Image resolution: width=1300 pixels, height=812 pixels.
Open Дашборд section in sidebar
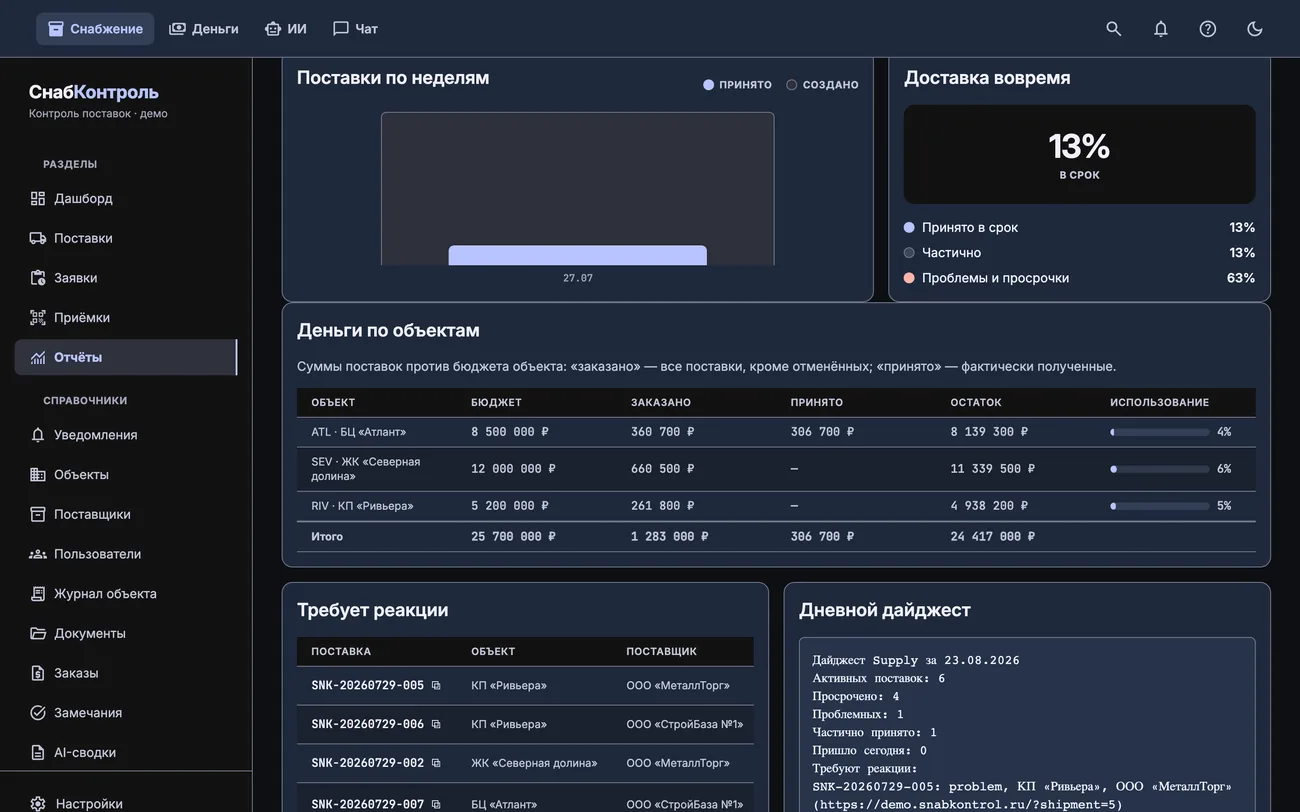[x=126, y=199]
